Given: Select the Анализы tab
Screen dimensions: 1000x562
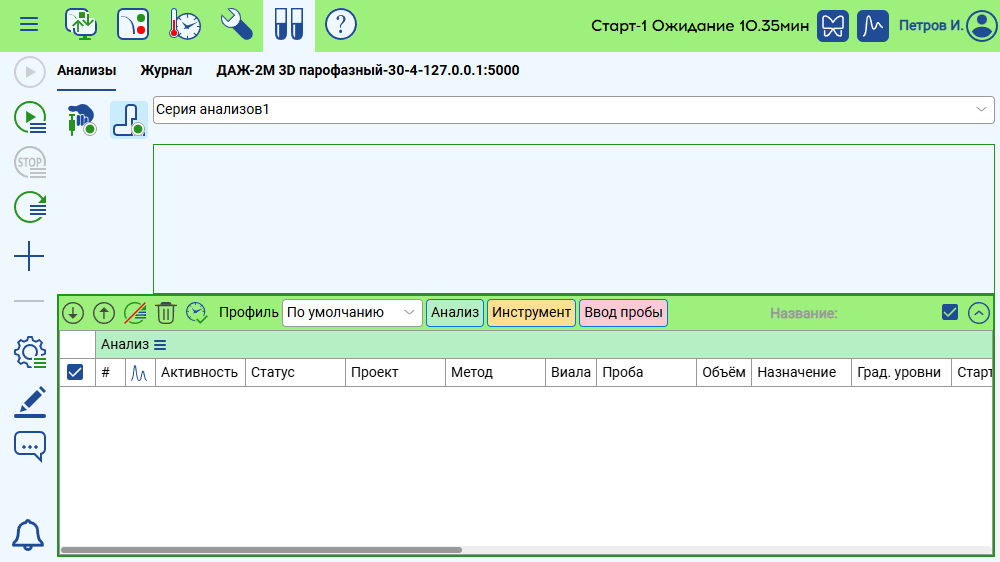Looking at the screenshot, I should [x=86, y=71].
